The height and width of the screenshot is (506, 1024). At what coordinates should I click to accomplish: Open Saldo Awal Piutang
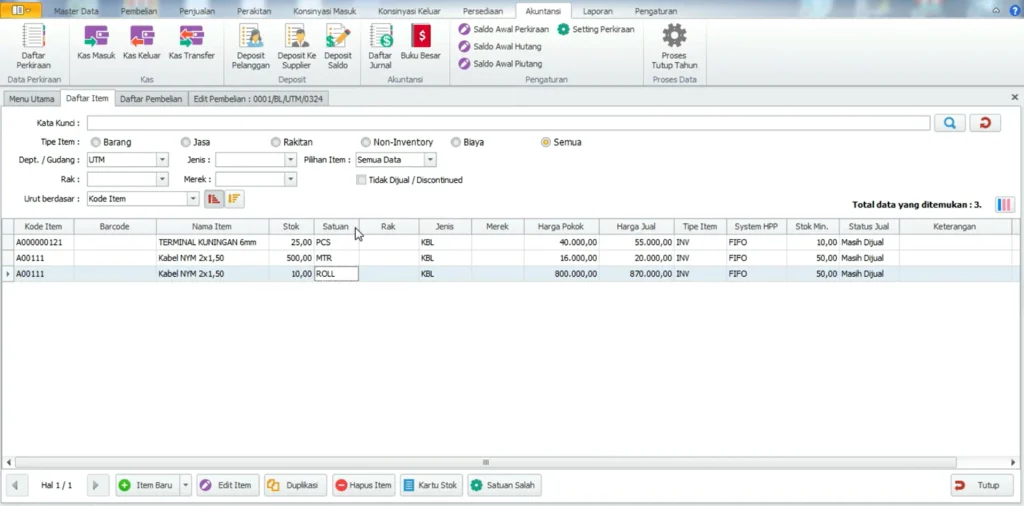click(x=500, y=63)
